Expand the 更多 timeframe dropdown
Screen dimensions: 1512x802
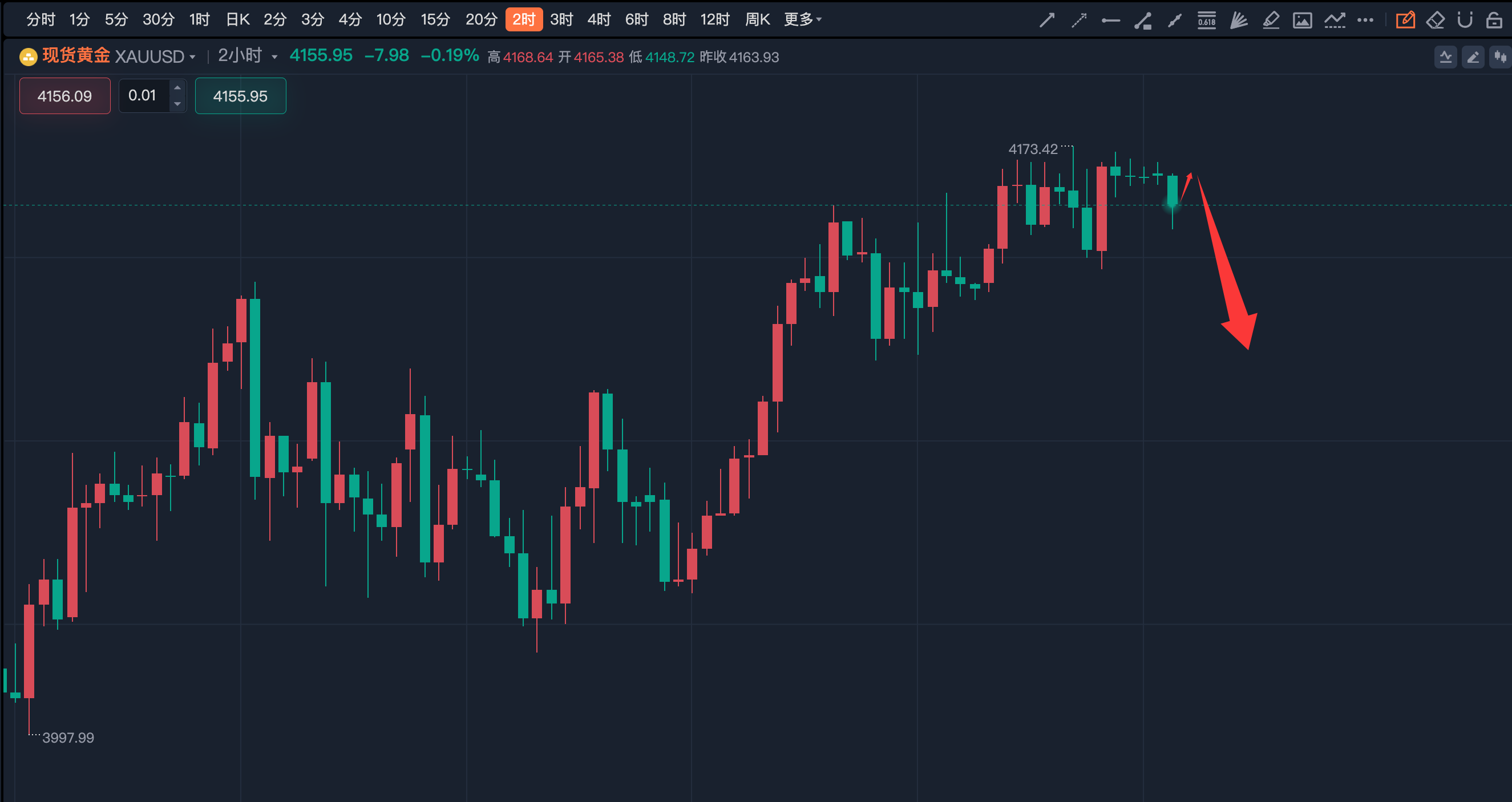[802, 19]
